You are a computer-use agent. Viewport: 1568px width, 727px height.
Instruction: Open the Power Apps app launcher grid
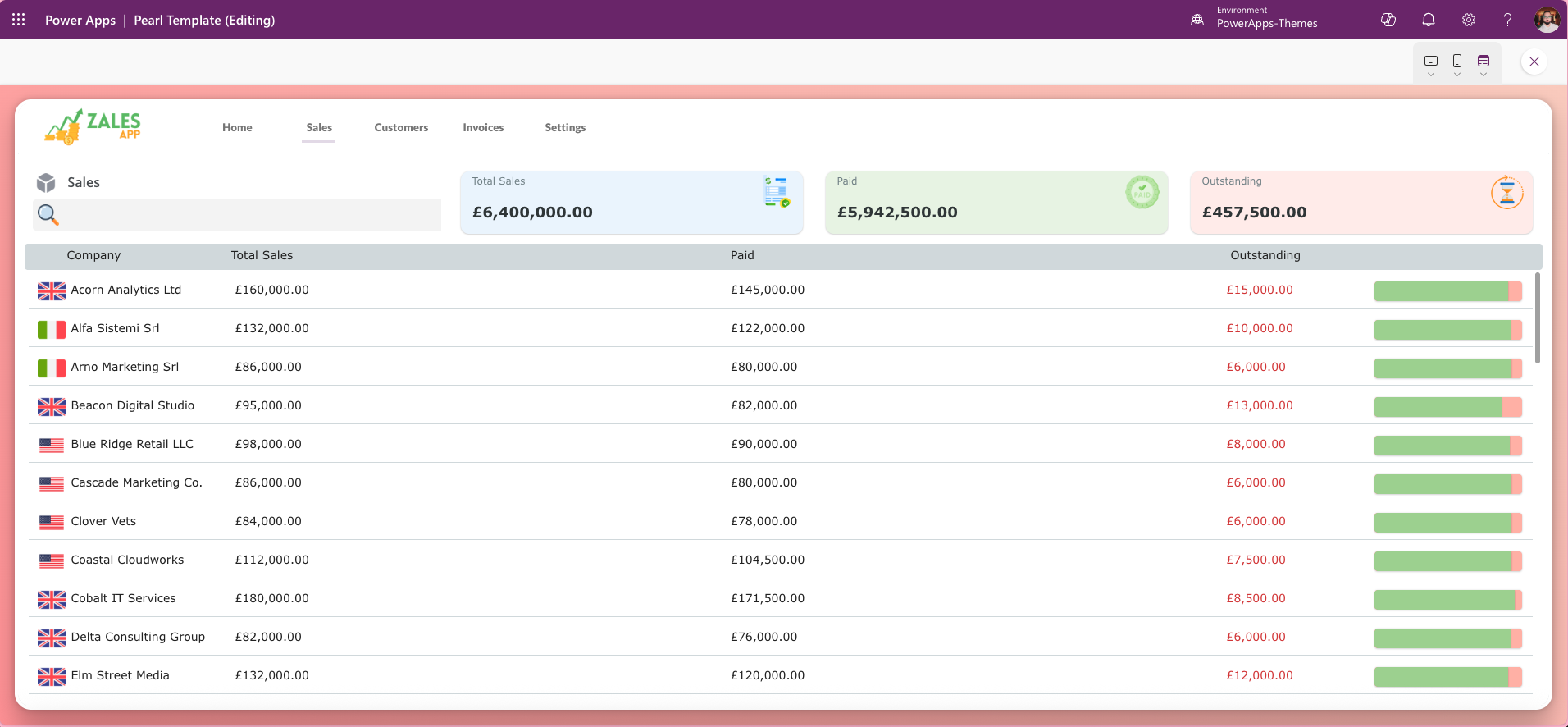[x=18, y=20]
